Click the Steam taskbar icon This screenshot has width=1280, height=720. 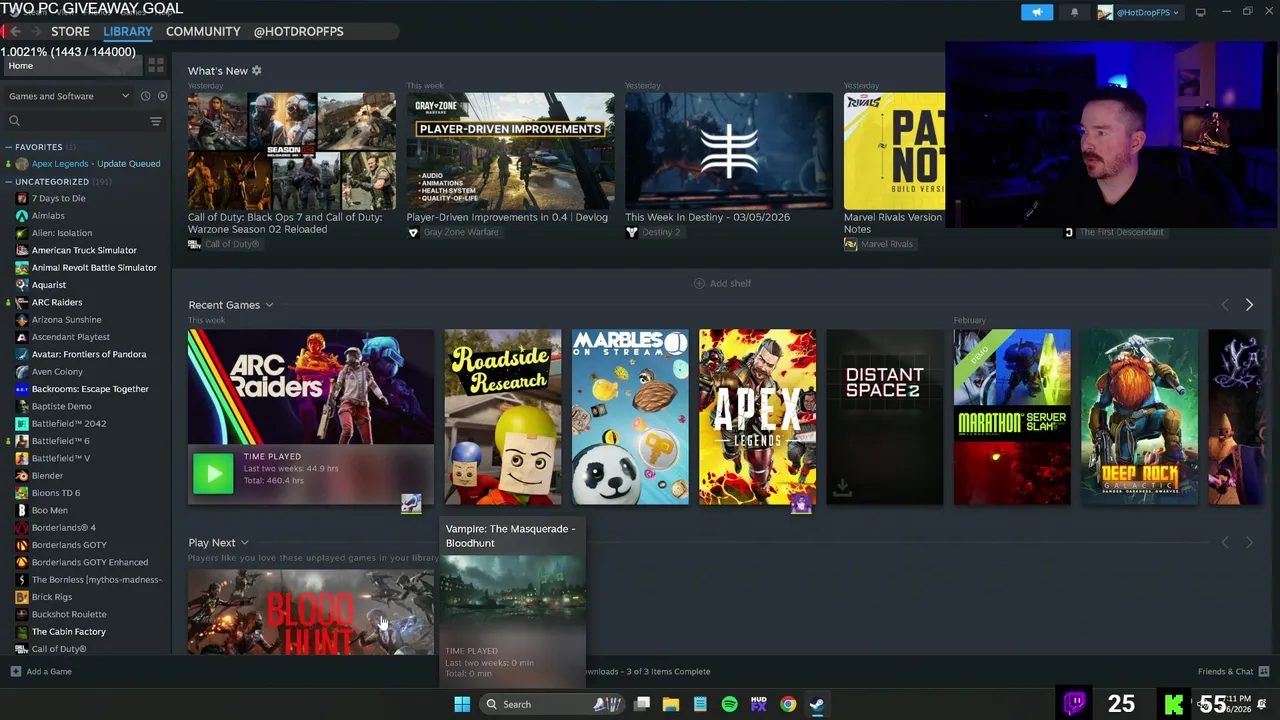[817, 704]
